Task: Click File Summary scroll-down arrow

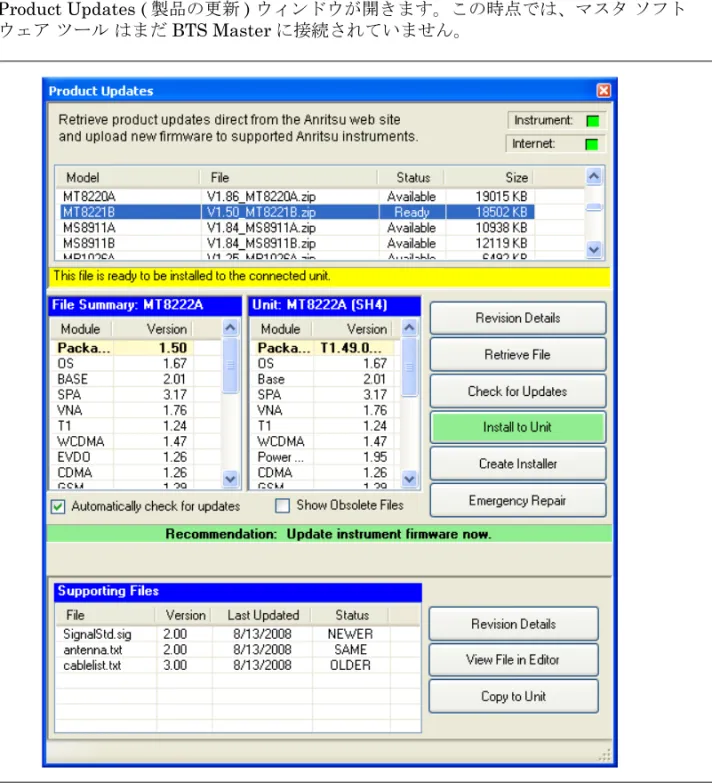Action: pos(230,479)
